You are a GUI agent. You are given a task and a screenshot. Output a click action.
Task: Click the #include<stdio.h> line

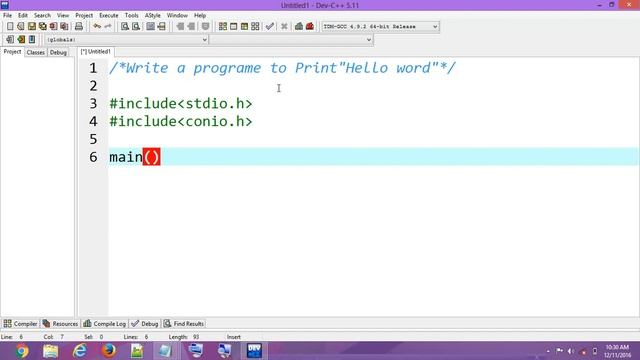181,104
